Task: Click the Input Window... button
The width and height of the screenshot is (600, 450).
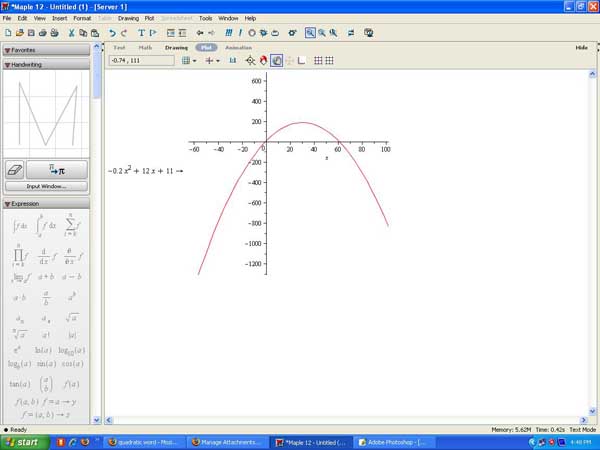Action: coord(46,186)
